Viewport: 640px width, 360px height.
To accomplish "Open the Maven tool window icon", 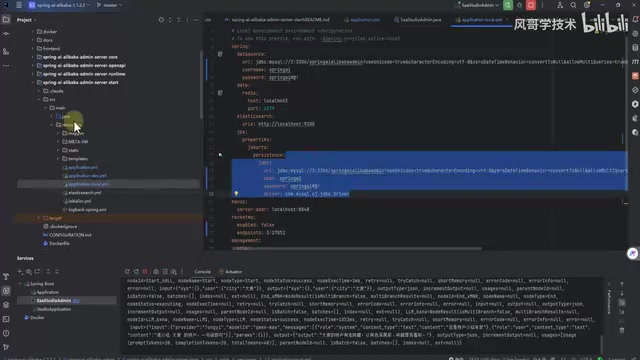I will pos(635,62).
